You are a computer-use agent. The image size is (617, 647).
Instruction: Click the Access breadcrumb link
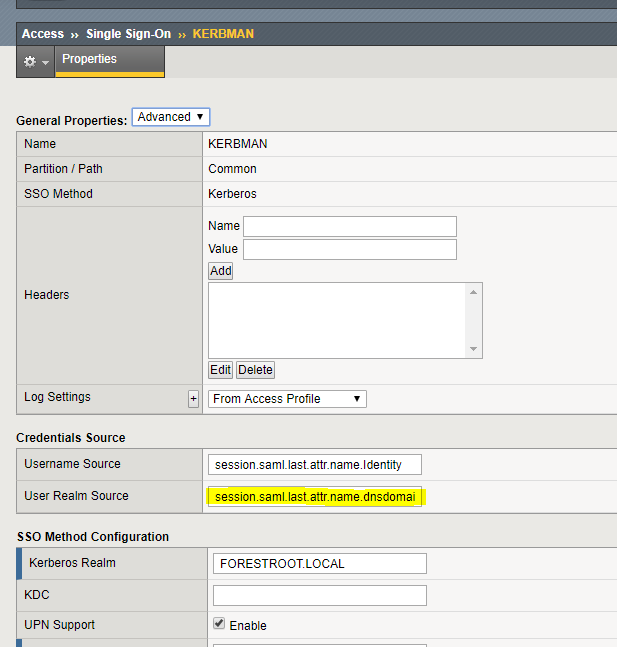click(x=43, y=34)
